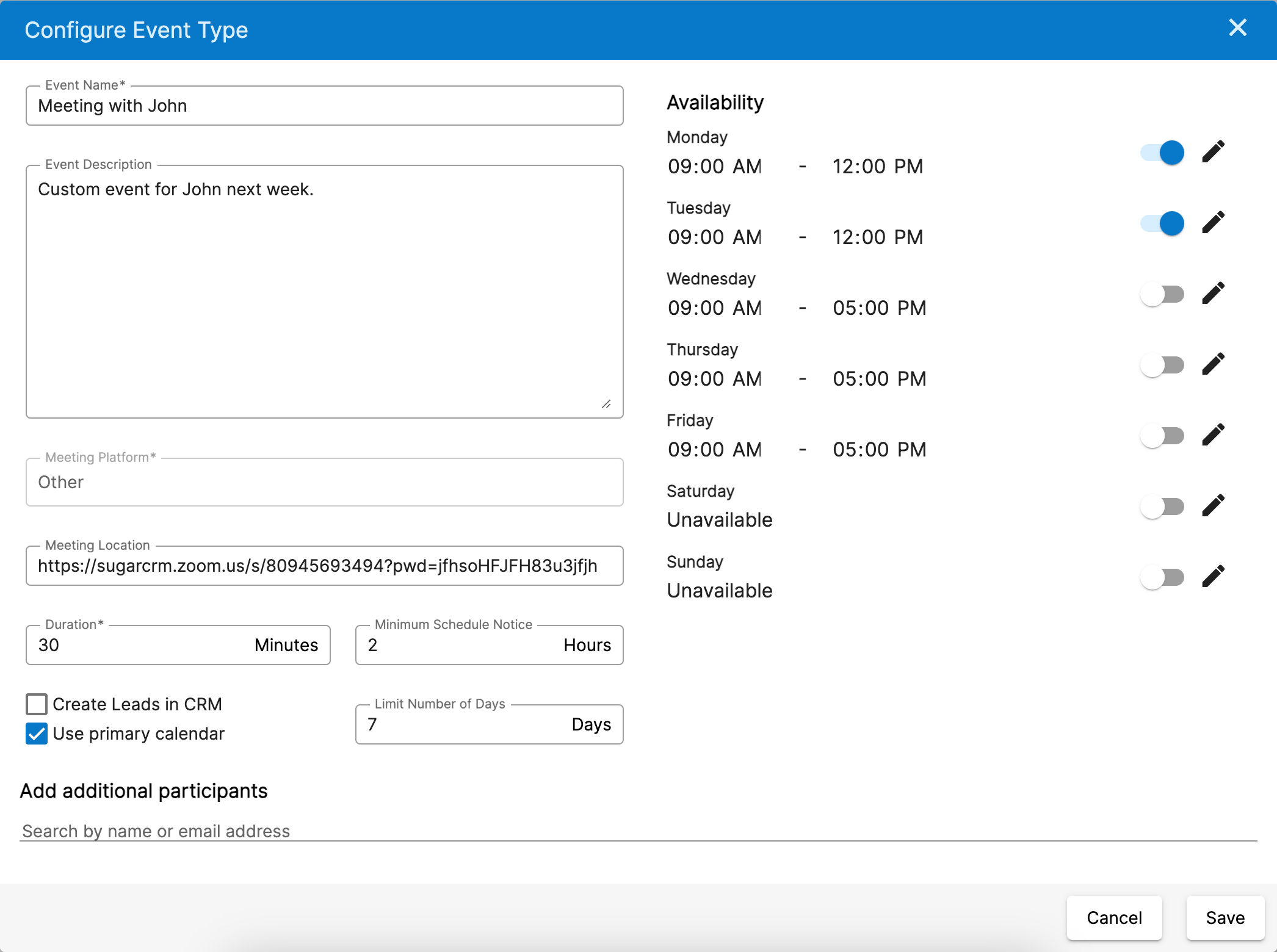Check the Create Leads in CRM checkbox
The height and width of the screenshot is (952, 1277).
pos(37,704)
